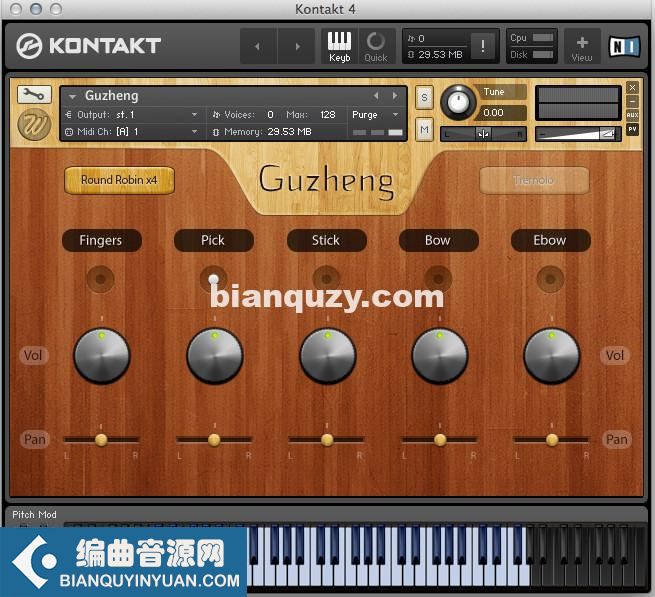Click the Tune value 0.00 field
The height and width of the screenshot is (597, 655).
tap(500, 113)
